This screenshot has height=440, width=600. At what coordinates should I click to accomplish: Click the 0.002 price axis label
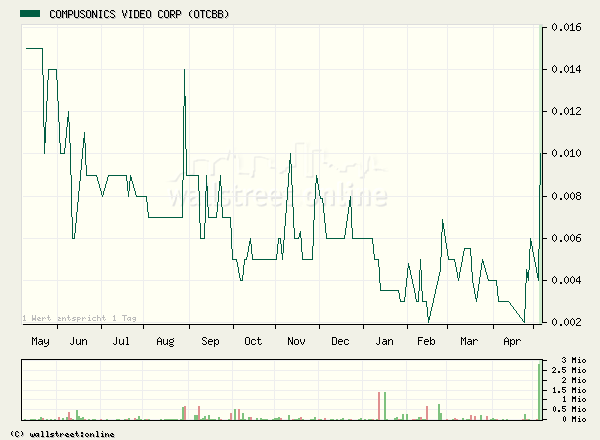[566, 322]
